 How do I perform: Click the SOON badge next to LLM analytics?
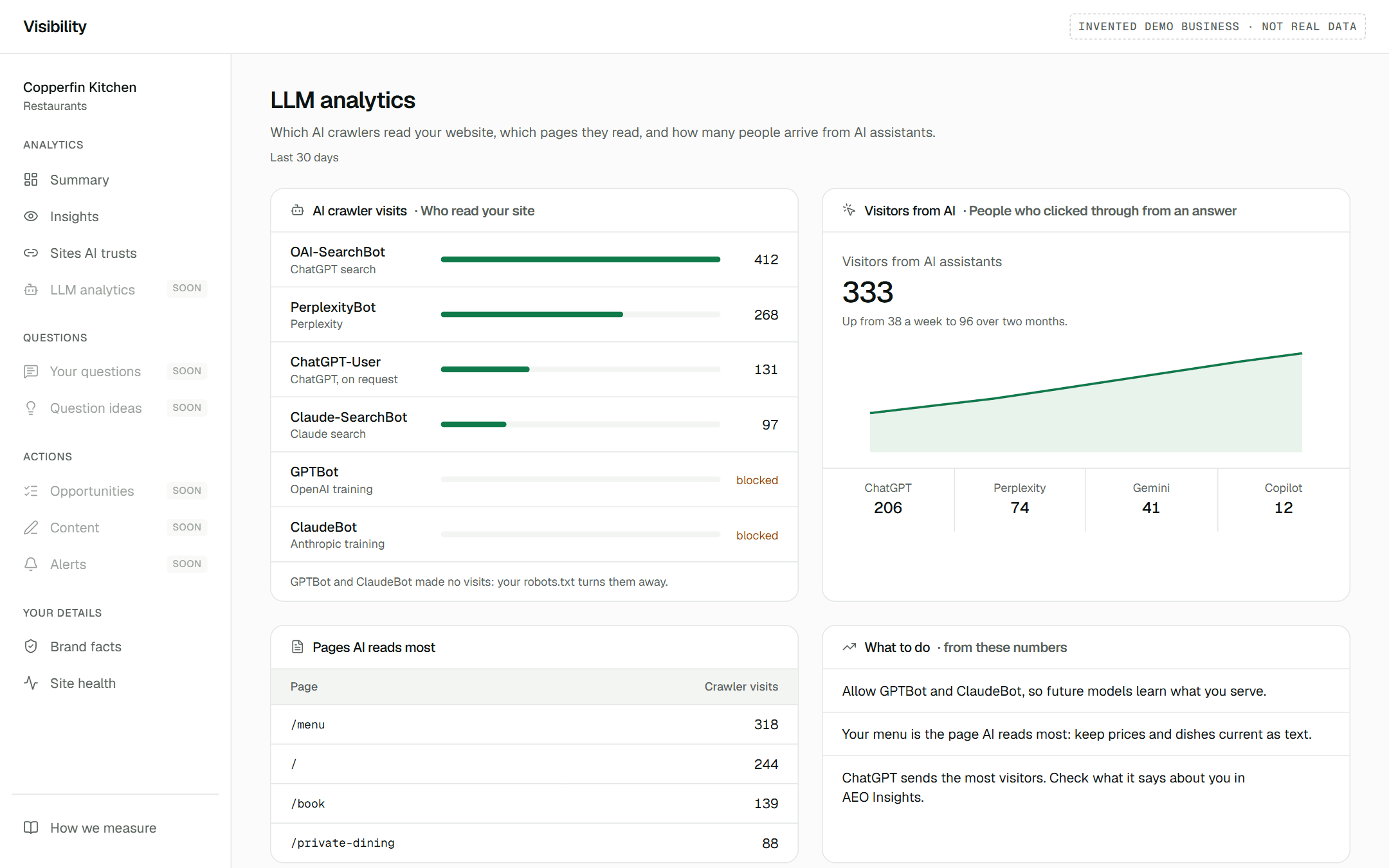[x=187, y=288]
